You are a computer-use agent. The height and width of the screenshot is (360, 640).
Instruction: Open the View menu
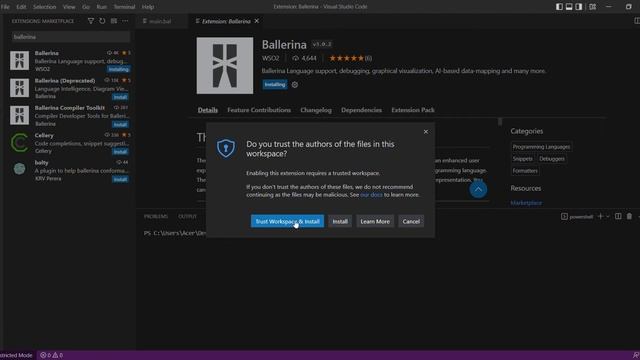tap(69, 7)
